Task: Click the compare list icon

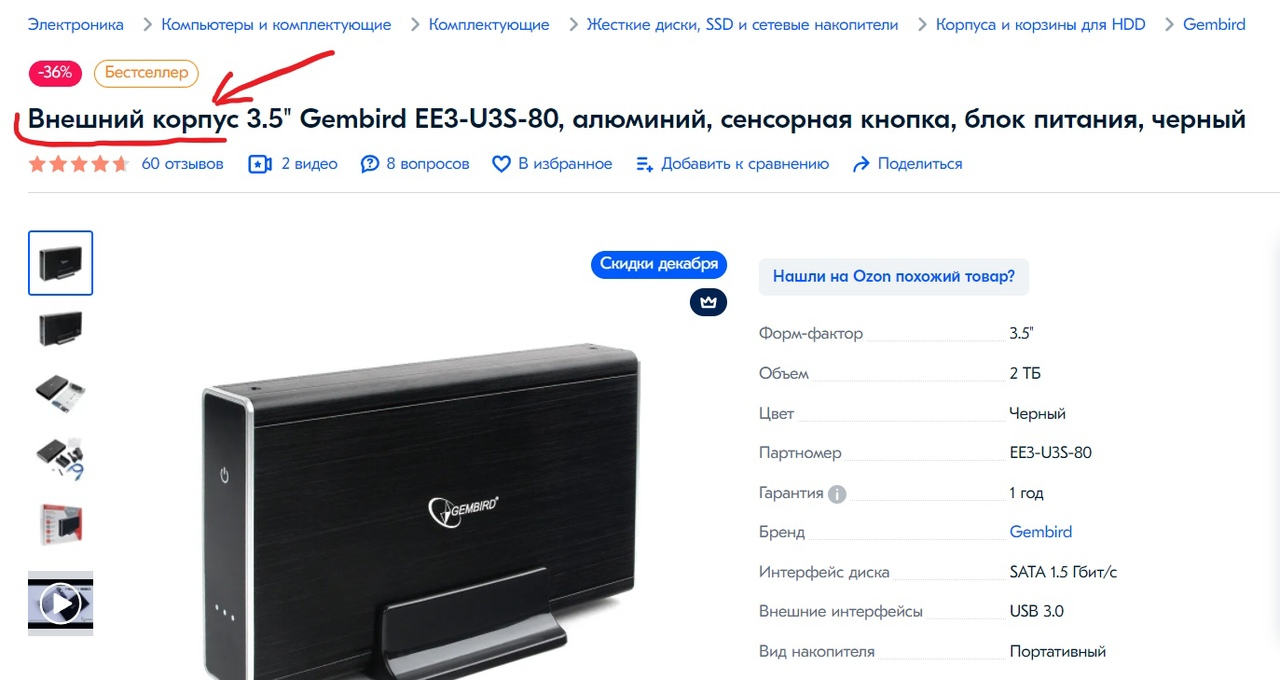Action: click(x=645, y=164)
